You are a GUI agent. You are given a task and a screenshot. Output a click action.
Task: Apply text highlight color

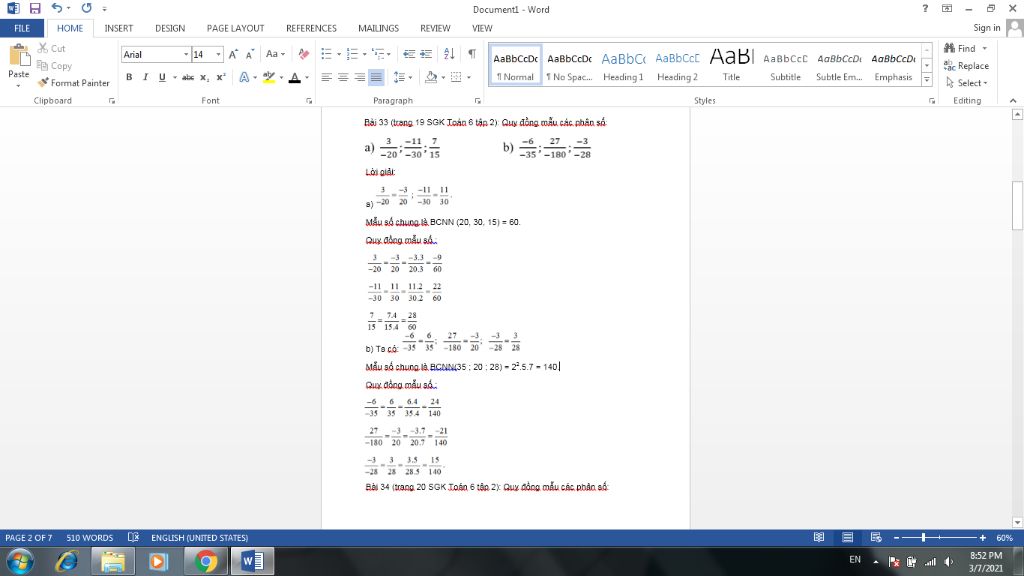[269, 77]
